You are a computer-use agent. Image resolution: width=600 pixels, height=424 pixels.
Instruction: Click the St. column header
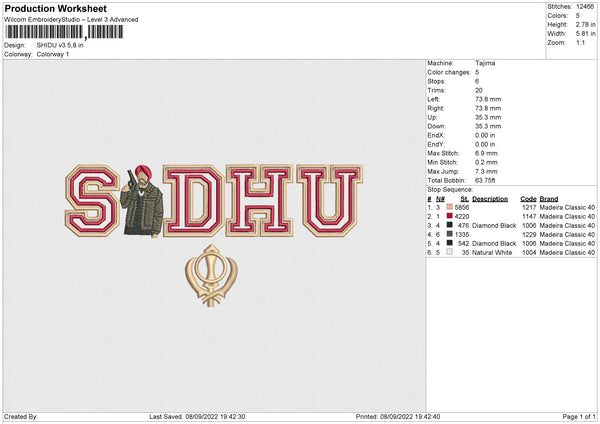pos(465,199)
